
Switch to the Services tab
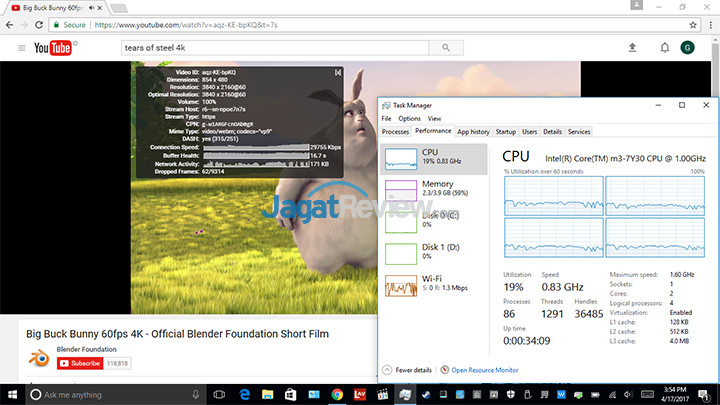pos(579,132)
